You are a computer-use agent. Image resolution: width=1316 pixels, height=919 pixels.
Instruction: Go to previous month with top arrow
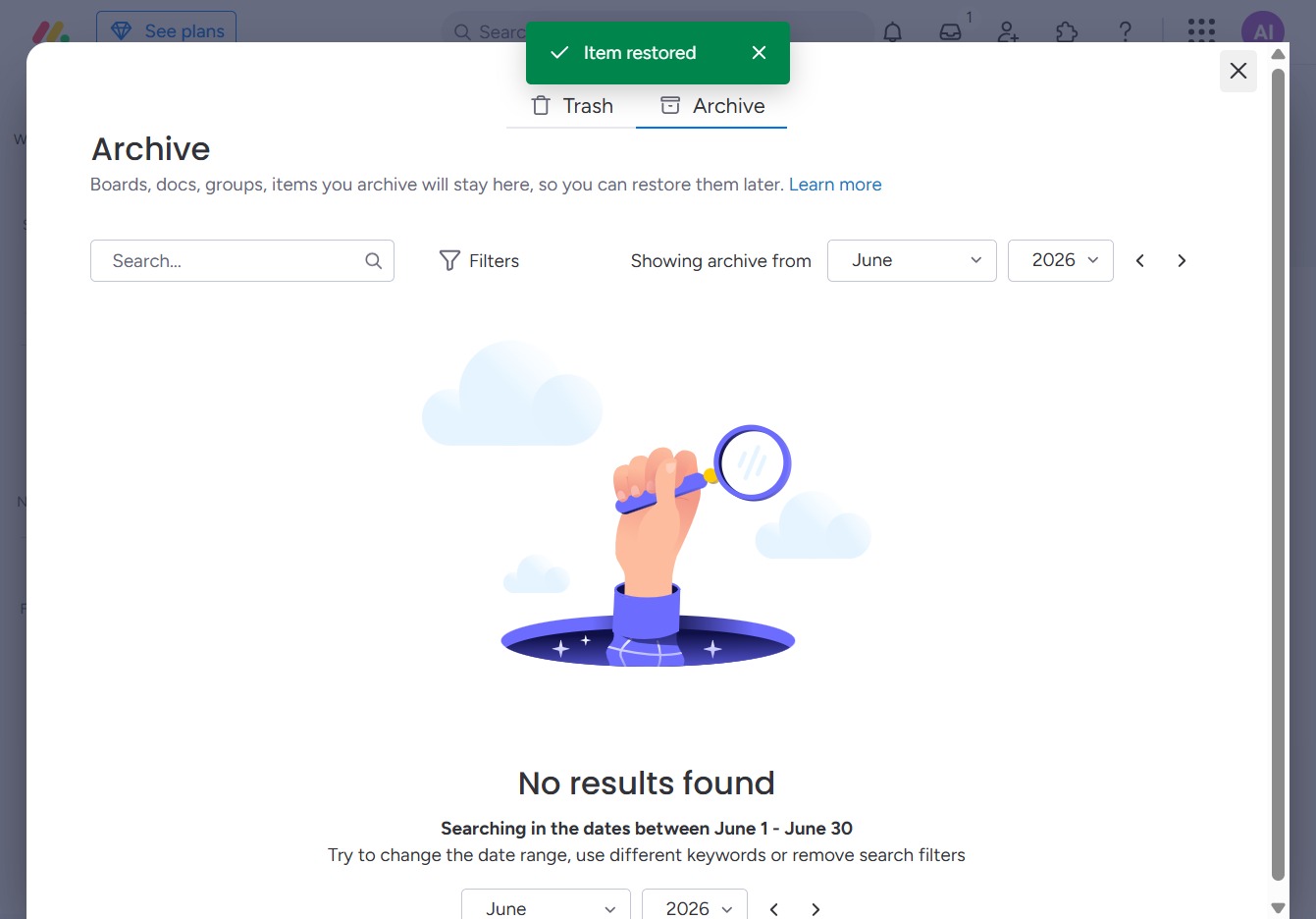(x=1140, y=260)
